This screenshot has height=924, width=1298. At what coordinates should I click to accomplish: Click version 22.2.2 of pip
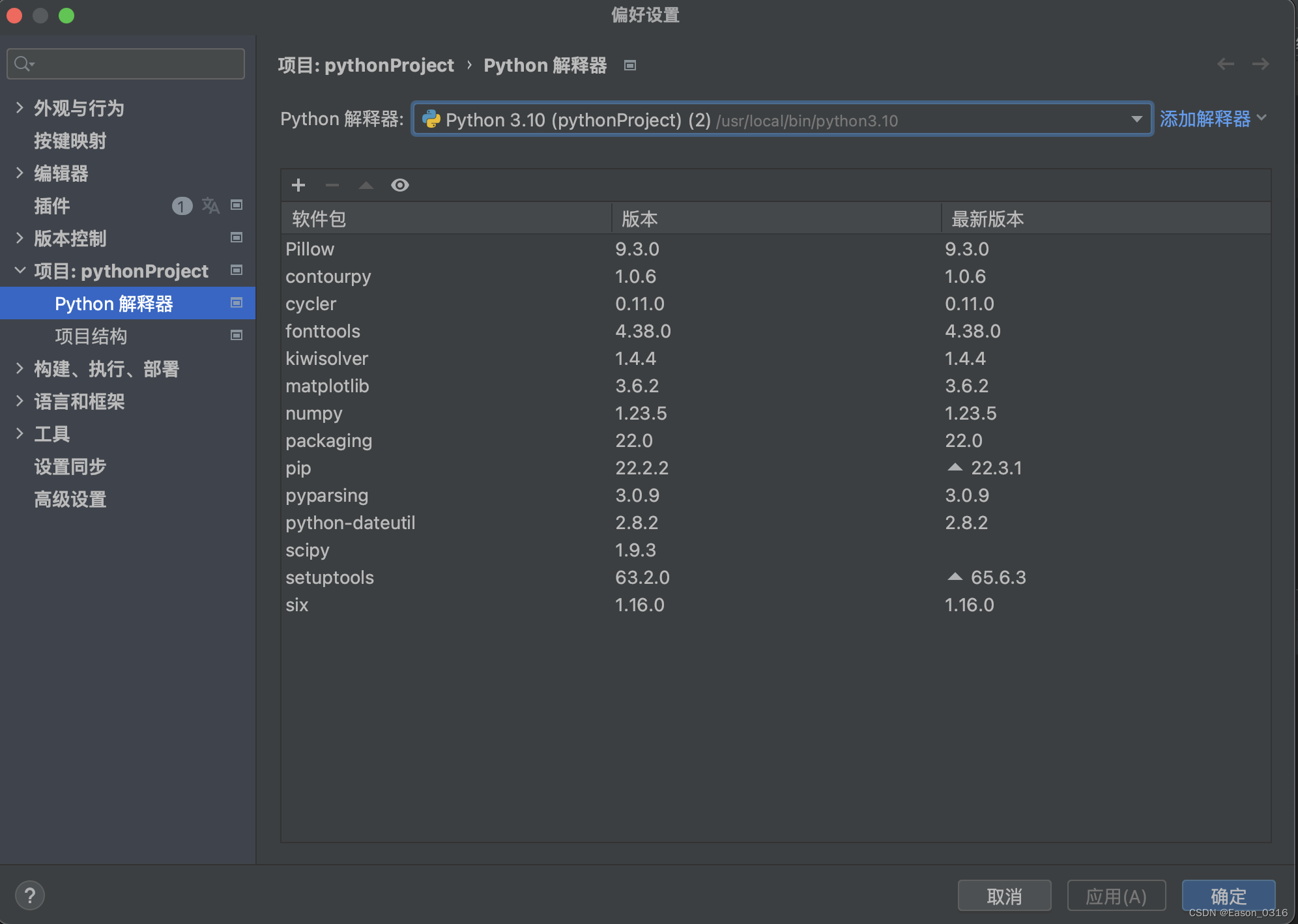coord(642,468)
